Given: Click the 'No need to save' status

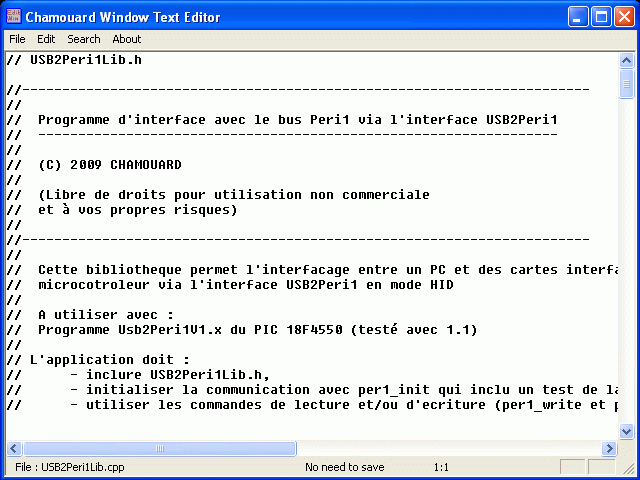Looking at the screenshot, I should click(x=344, y=467).
